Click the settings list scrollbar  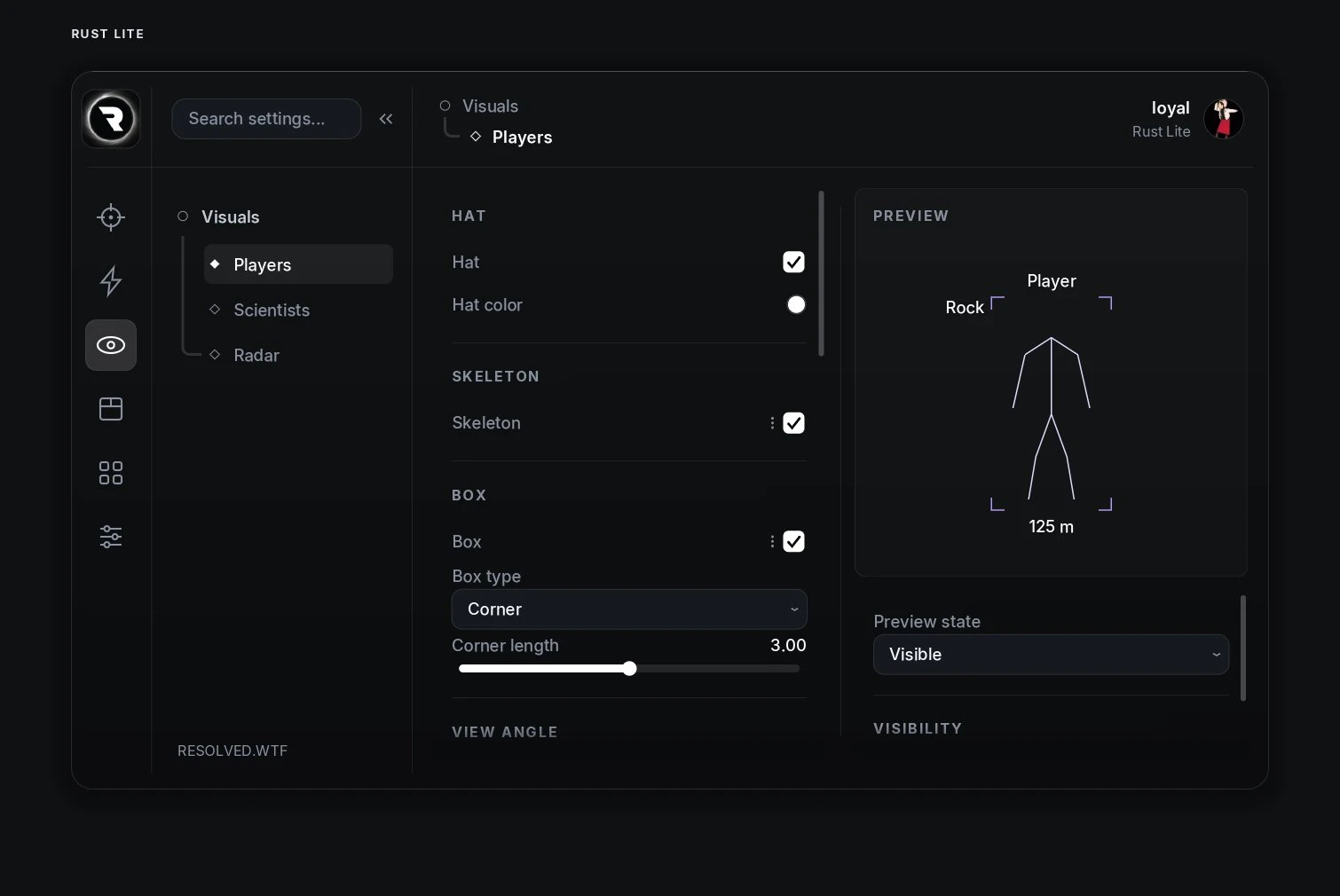(821, 273)
